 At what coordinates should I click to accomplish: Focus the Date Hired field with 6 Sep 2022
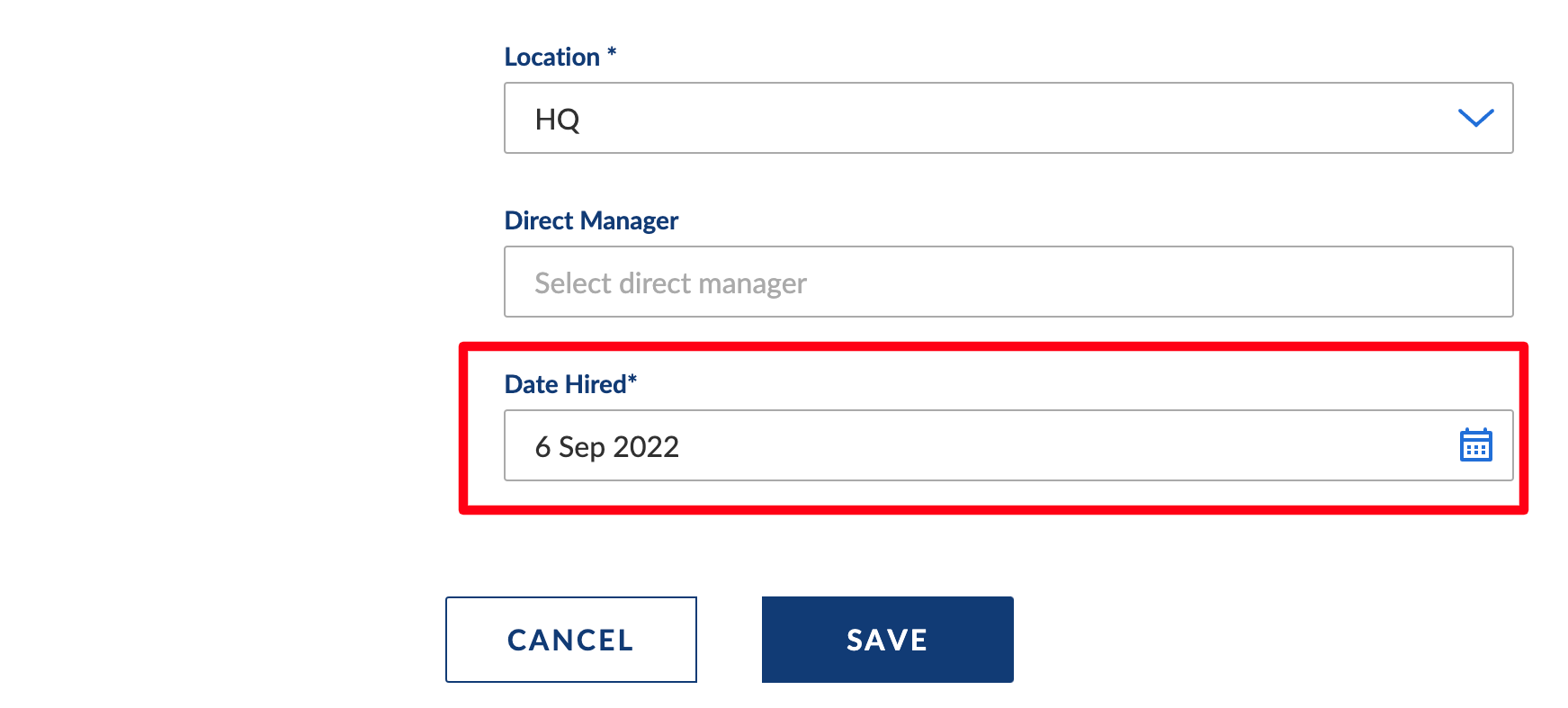(1008, 445)
